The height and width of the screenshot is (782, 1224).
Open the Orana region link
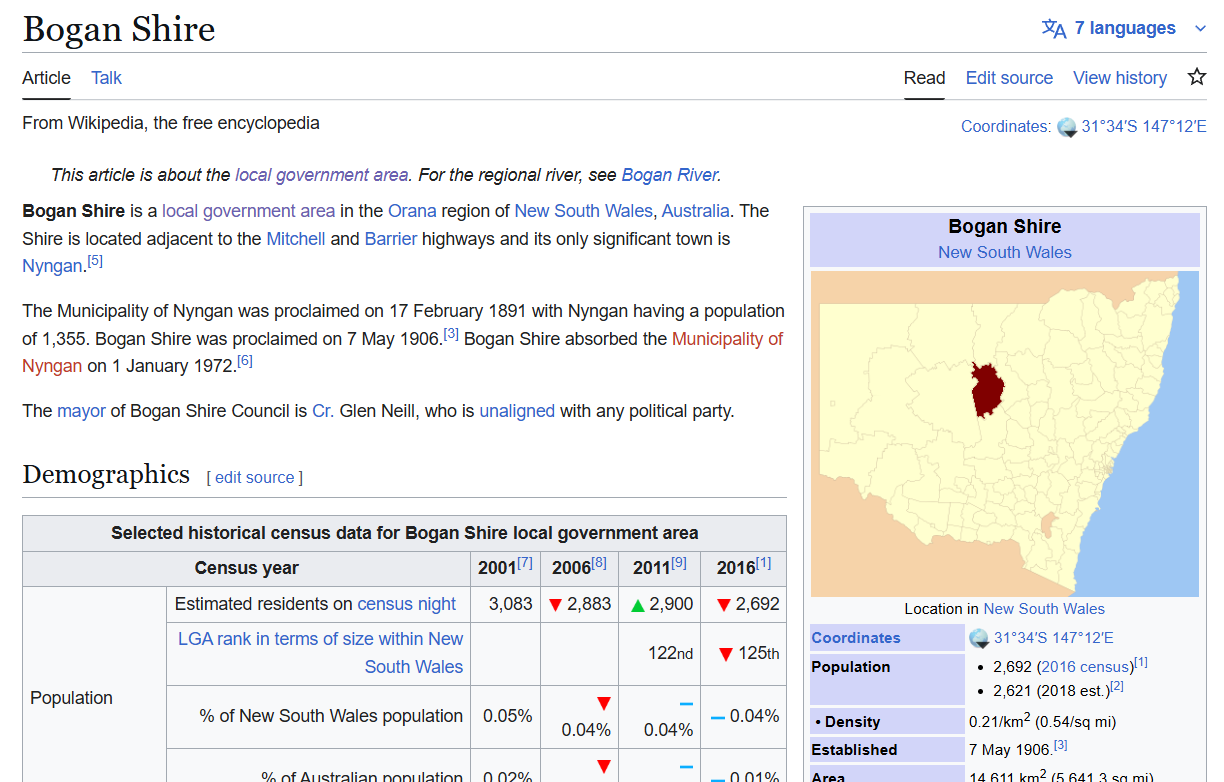point(412,211)
